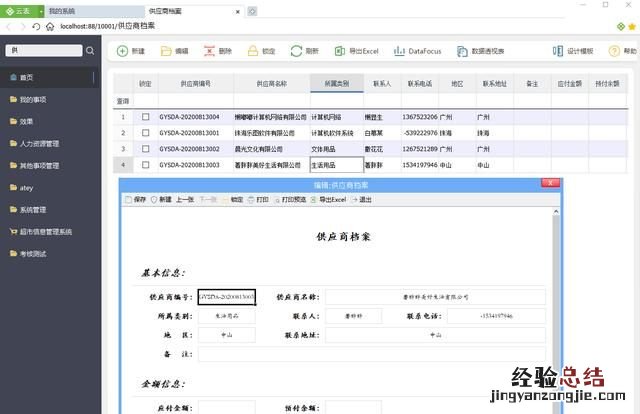Screen dimensions: 640x414
Task: Click 保存 in the edit dialog
Action: click(x=135, y=200)
